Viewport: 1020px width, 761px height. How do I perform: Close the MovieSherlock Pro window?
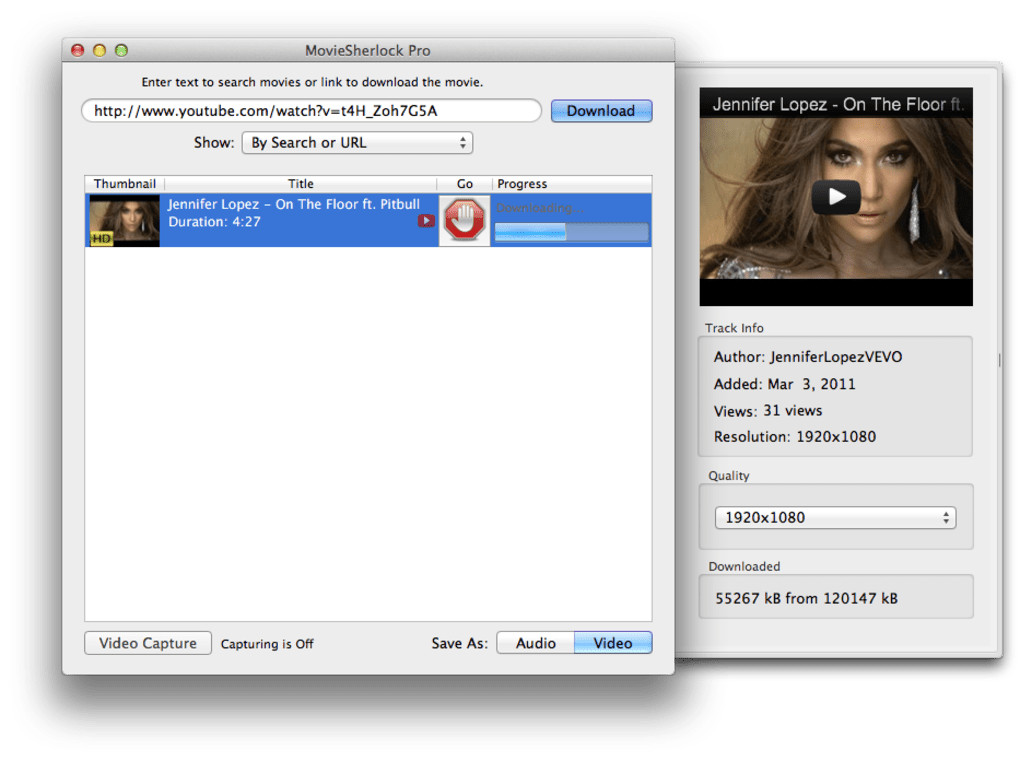pyautogui.click(x=77, y=50)
